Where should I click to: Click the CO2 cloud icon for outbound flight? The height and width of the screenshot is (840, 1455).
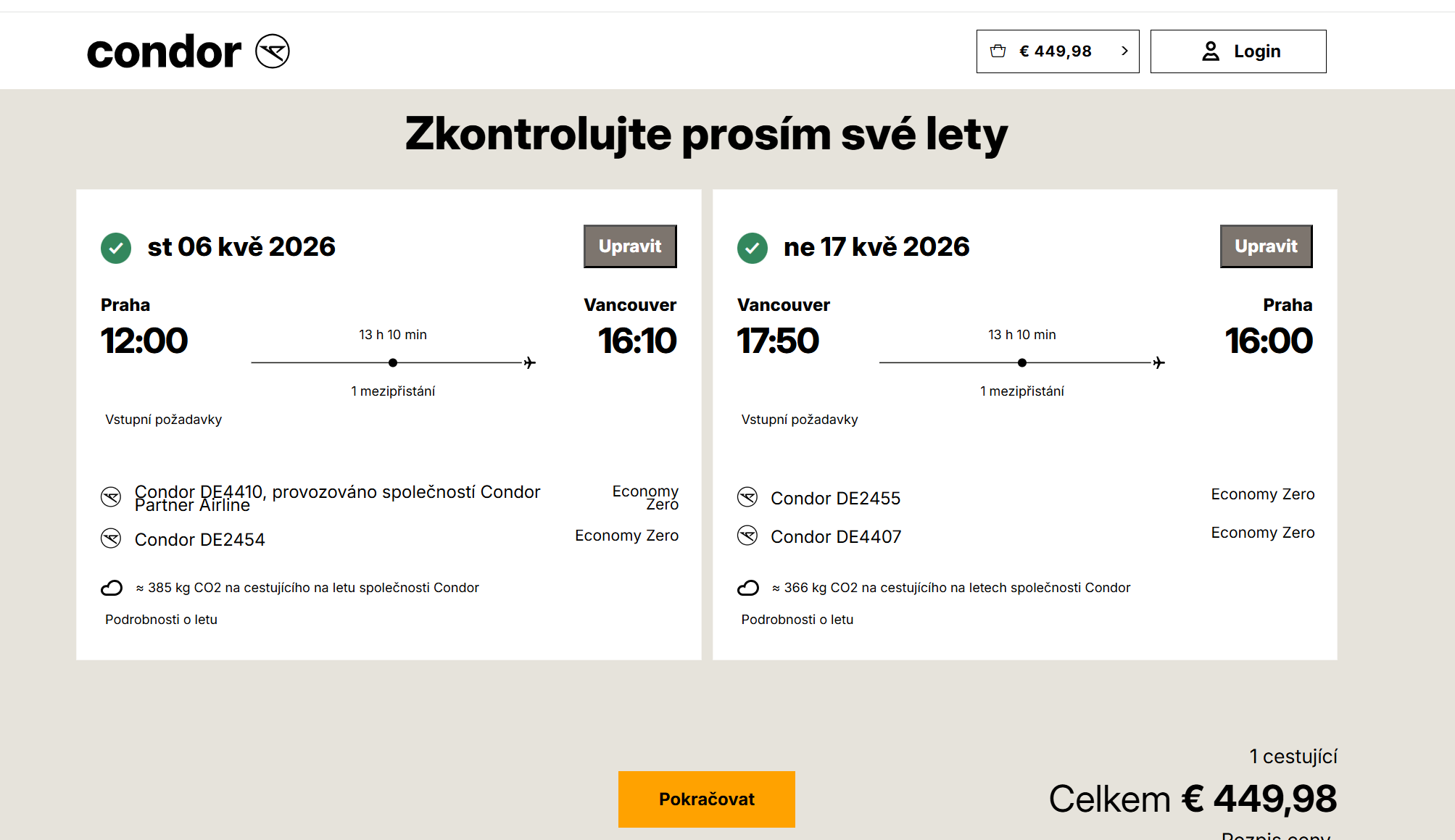tap(112, 588)
